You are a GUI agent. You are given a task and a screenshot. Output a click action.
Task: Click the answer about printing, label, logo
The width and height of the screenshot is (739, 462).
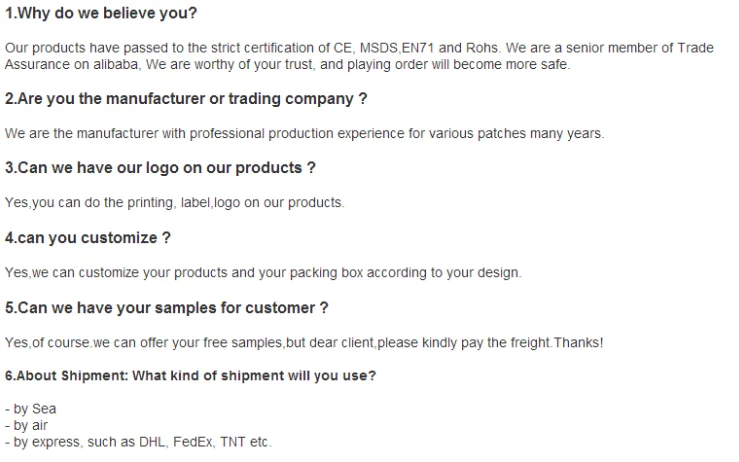coord(174,202)
